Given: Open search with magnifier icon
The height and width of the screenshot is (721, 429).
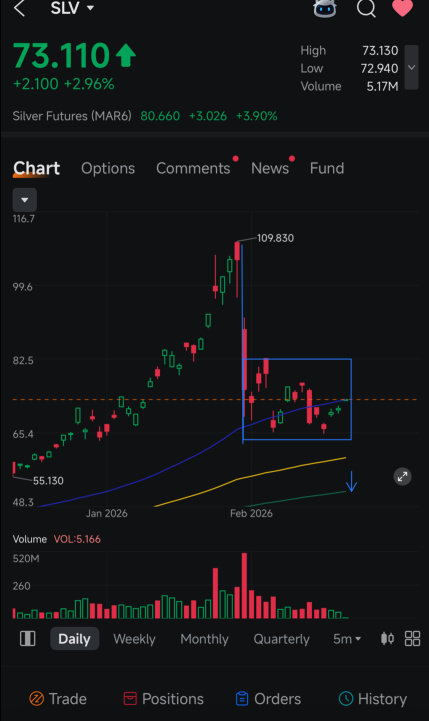Looking at the screenshot, I should point(366,8).
